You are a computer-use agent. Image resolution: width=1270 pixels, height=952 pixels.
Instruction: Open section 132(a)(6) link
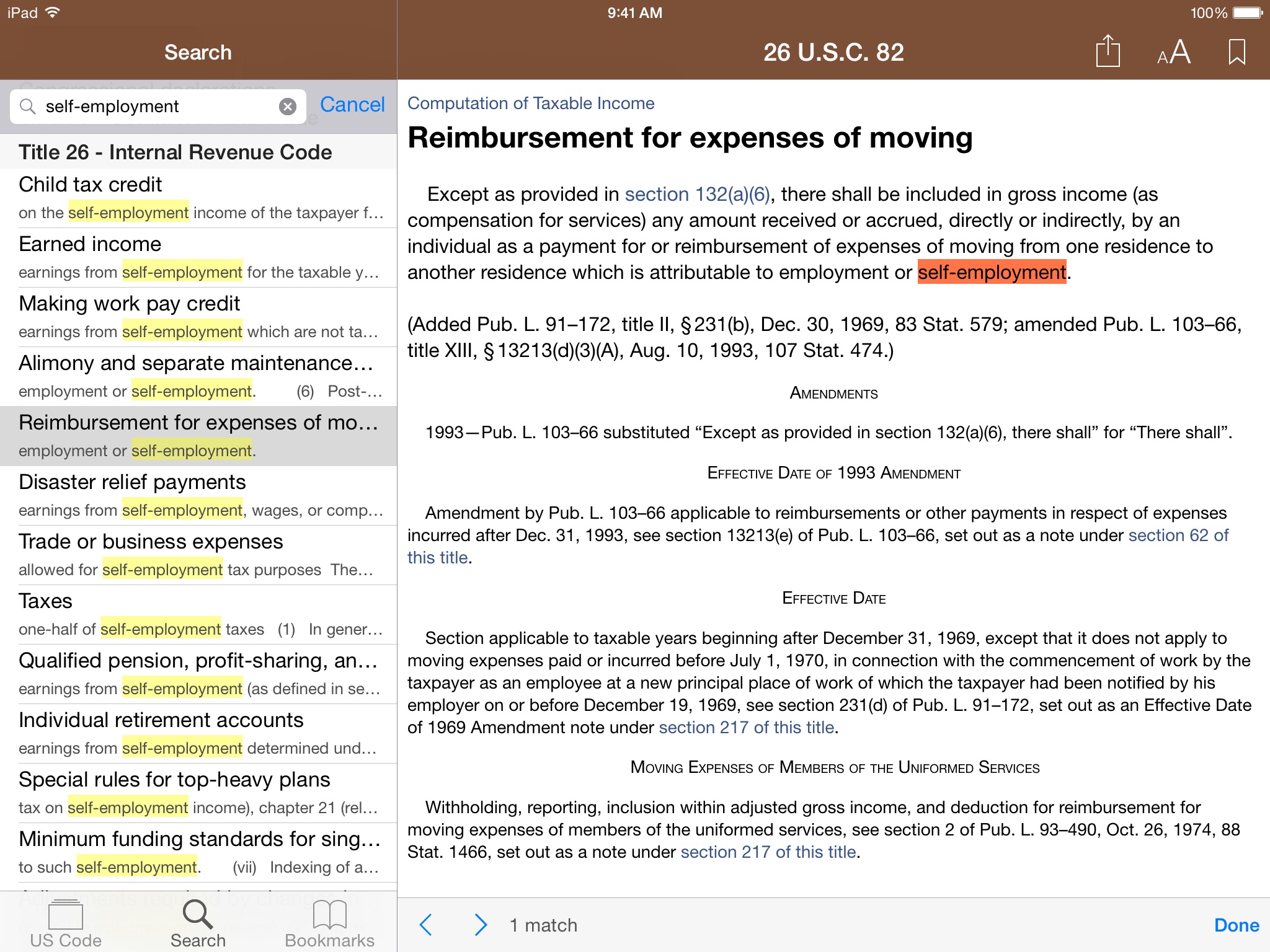click(x=697, y=195)
